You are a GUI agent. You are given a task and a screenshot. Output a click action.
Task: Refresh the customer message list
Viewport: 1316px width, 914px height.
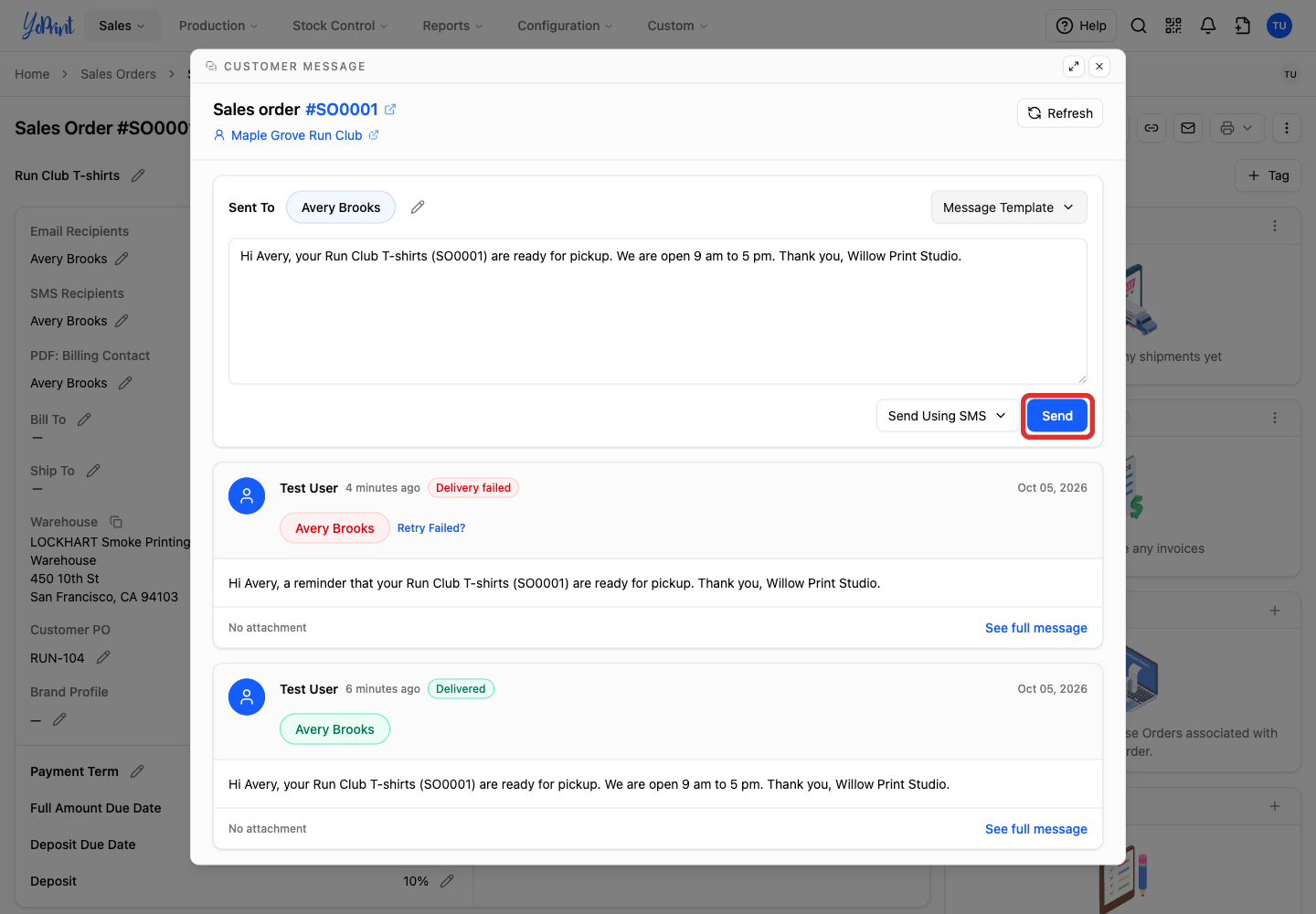tap(1060, 113)
